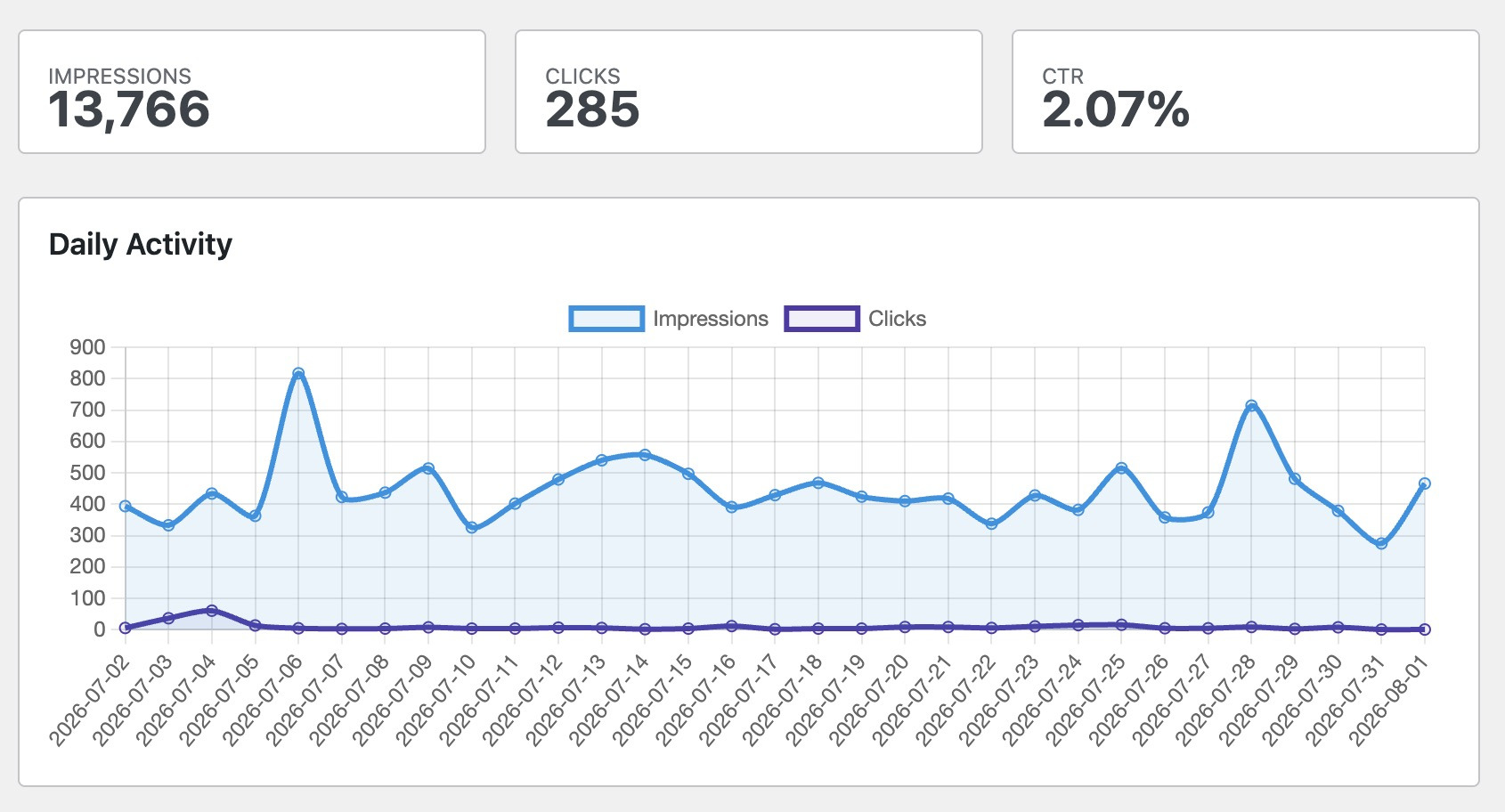Click the 100 y-axis label

(x=87, y=598)
